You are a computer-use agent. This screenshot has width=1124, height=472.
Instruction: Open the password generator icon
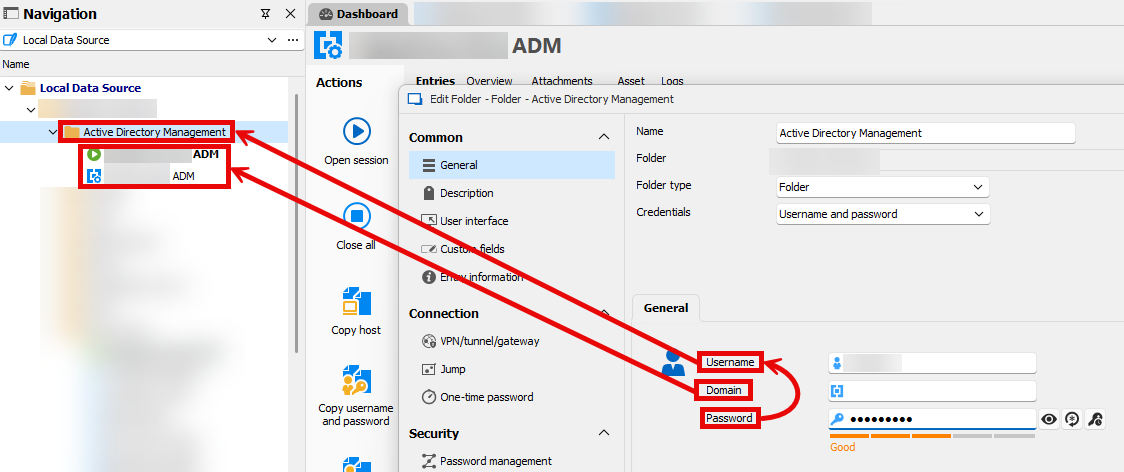click(1072, 420)
